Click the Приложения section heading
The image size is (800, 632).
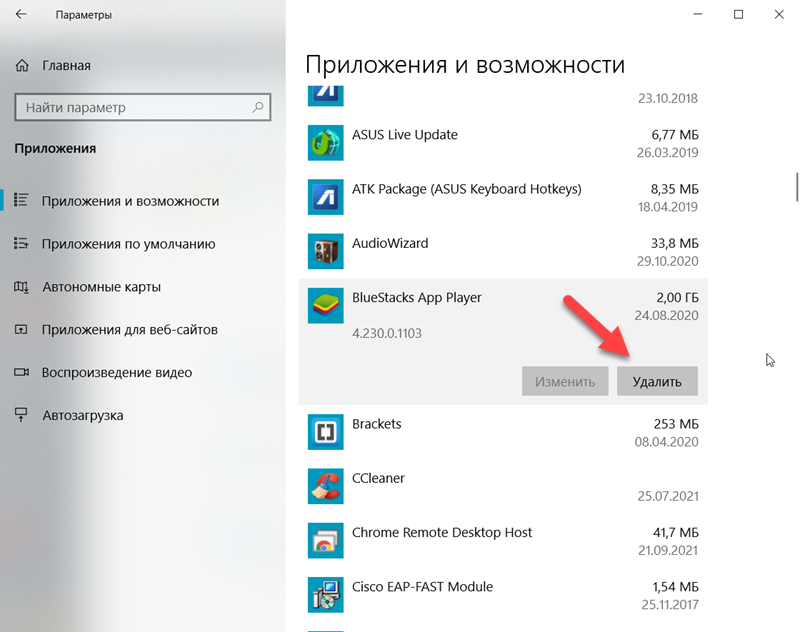[55, 148]
